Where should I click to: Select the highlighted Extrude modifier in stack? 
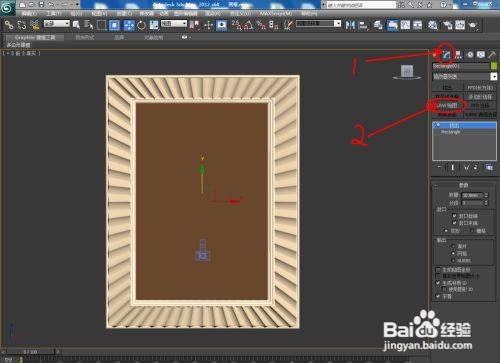tap(465, 125)
